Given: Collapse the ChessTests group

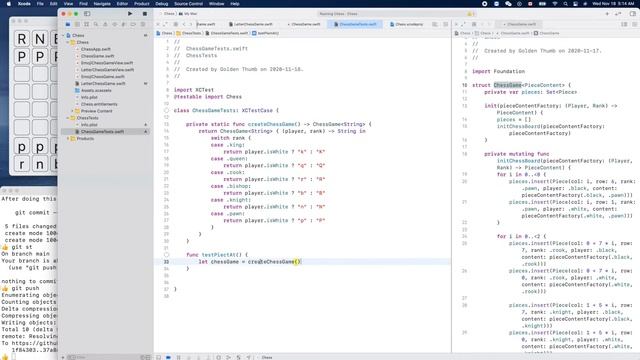Looking at the screenshot, I should pyautogui.click(x=68, y=118).
